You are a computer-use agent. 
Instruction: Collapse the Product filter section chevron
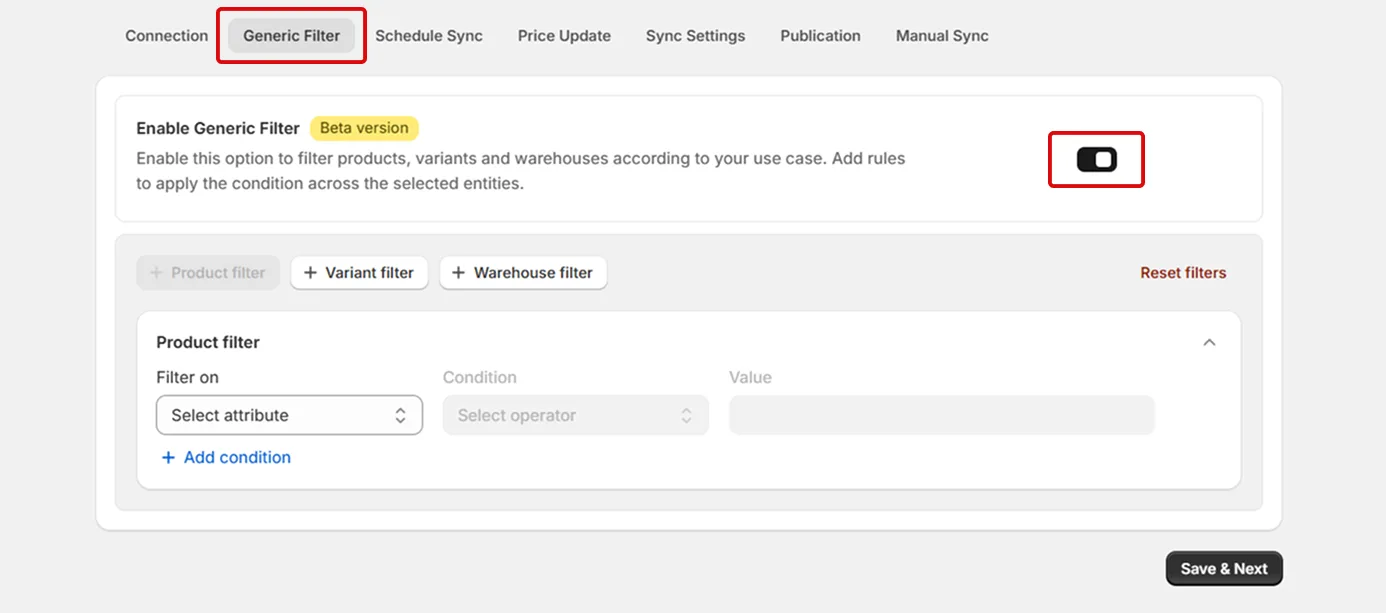point(1209,342)
